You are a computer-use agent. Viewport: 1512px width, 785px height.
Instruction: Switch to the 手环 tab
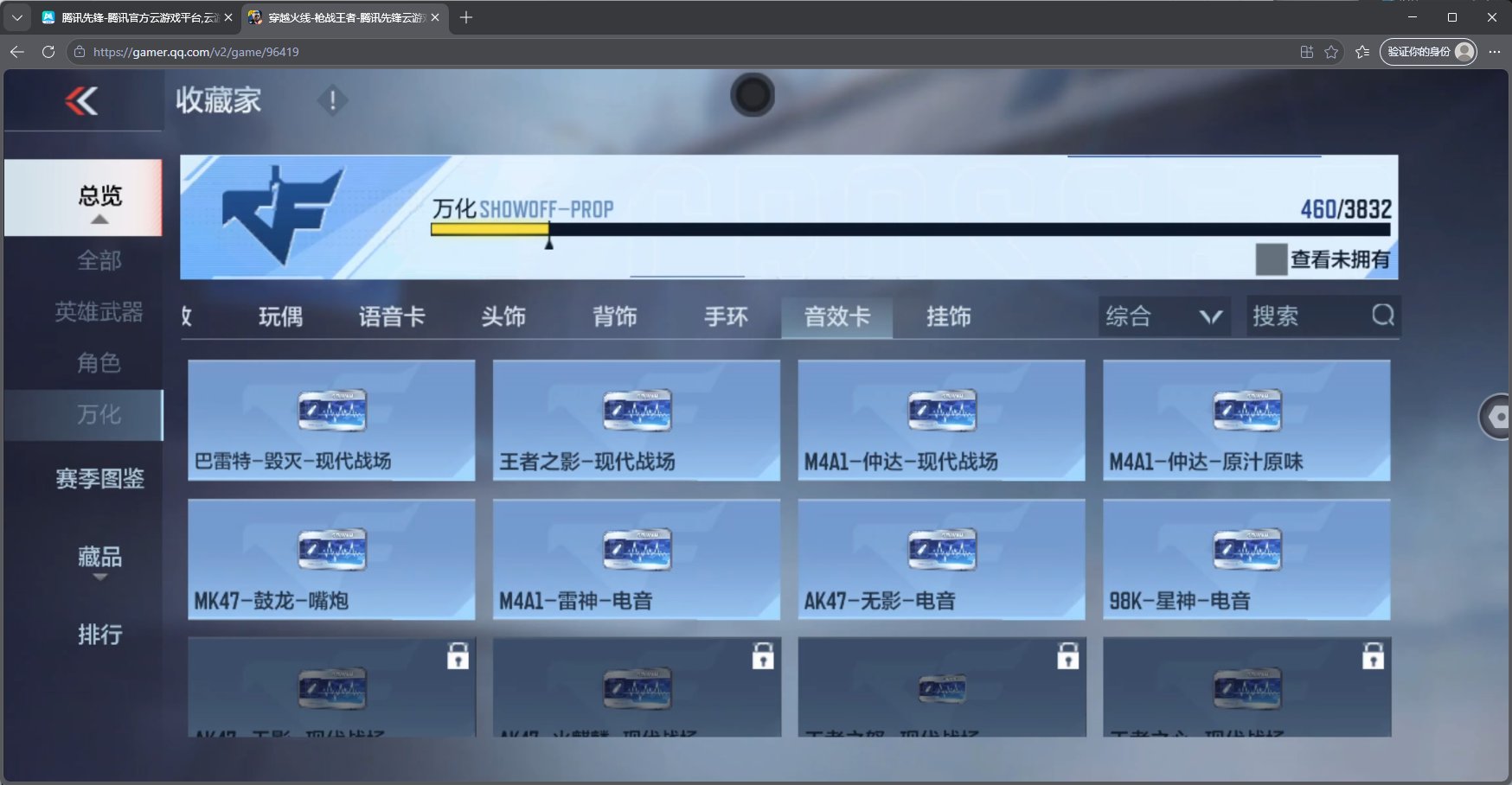point(727,316)
